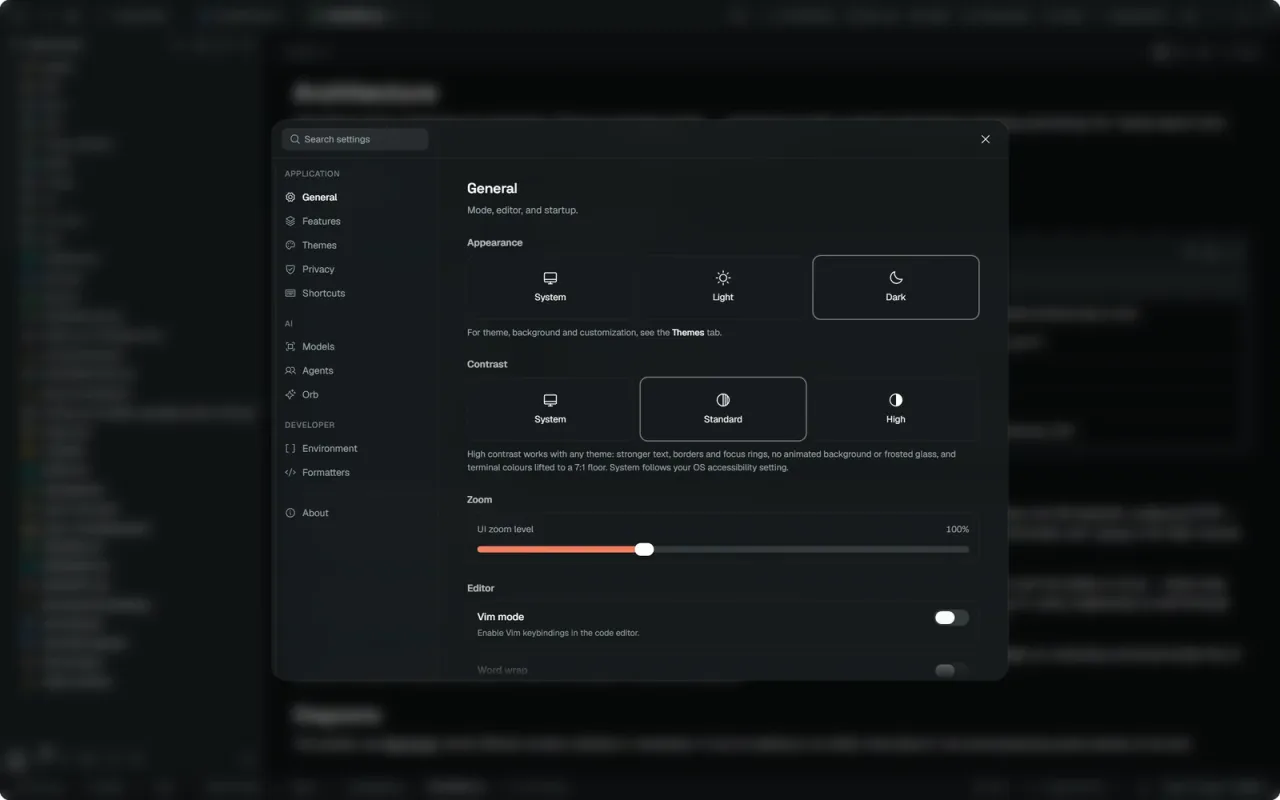Open the About section
1280x800 pixels.
(355, 512)
